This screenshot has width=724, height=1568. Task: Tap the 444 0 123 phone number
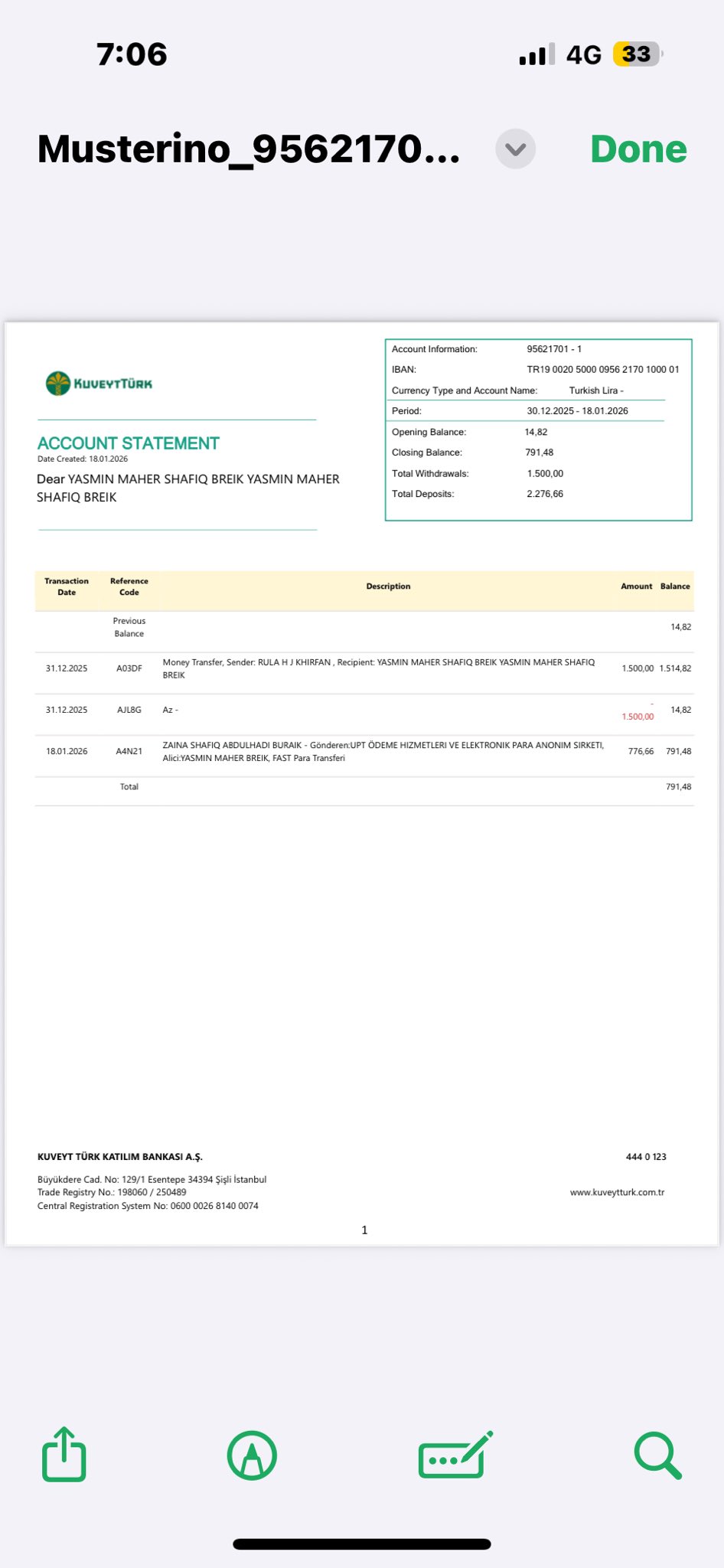tap(646, 1157)
